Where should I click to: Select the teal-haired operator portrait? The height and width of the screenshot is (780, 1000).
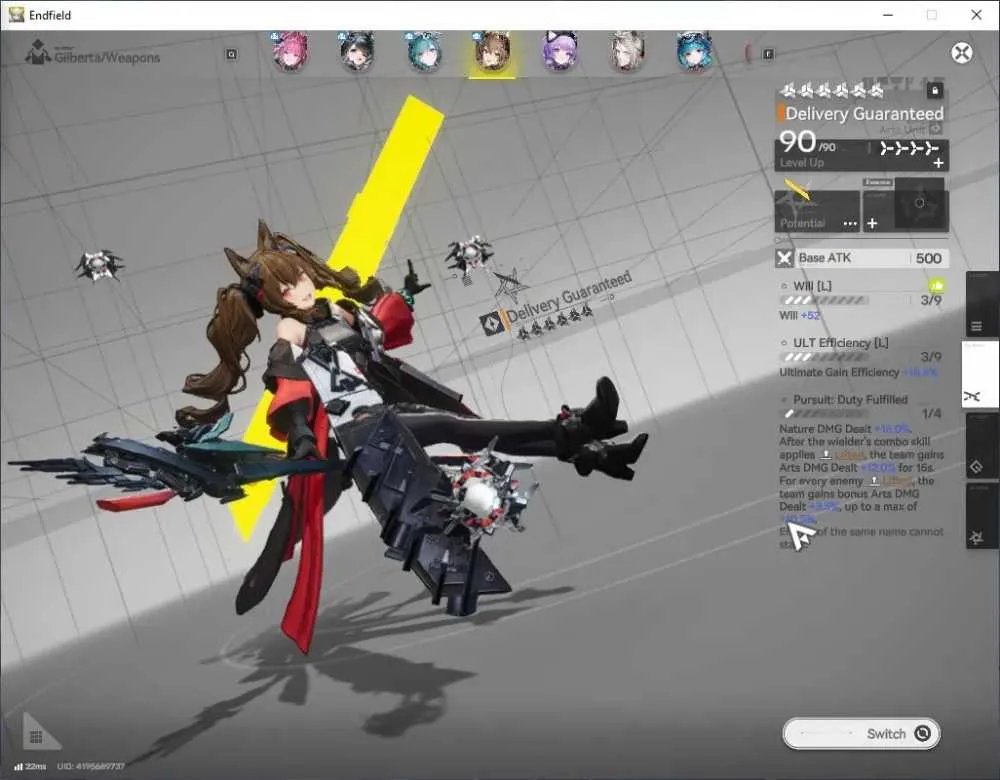[424, 51]
